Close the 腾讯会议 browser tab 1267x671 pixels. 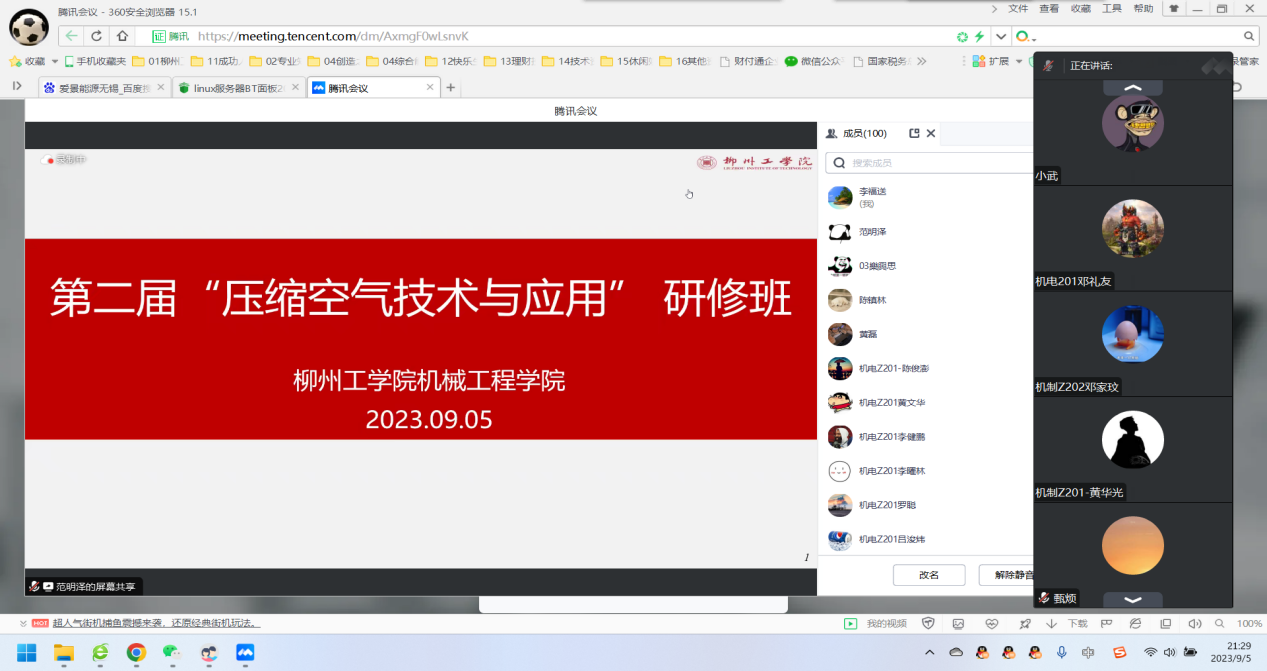tap(430, 88)
